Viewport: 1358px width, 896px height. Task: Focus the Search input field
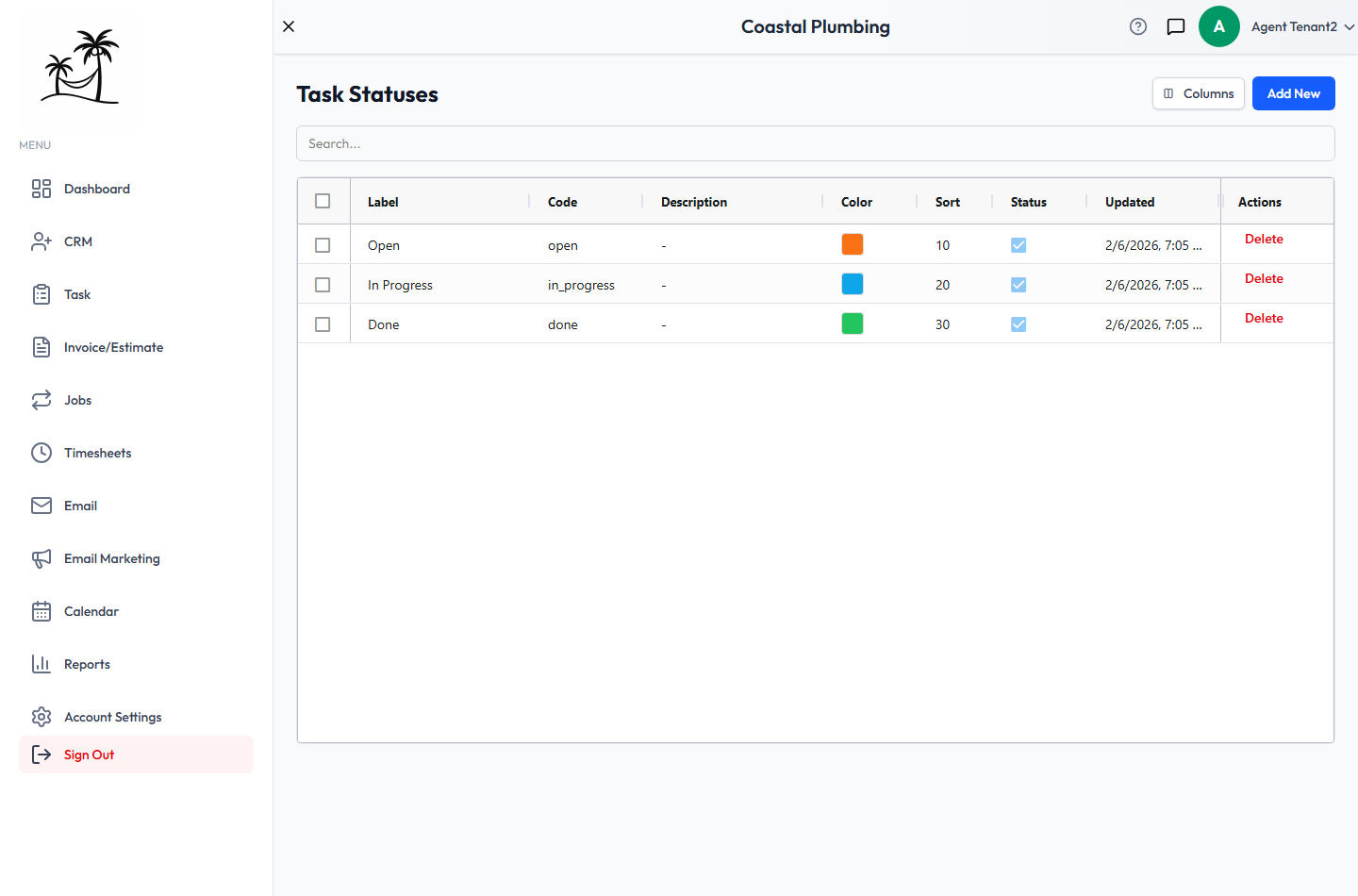click(x=816, y=143)
